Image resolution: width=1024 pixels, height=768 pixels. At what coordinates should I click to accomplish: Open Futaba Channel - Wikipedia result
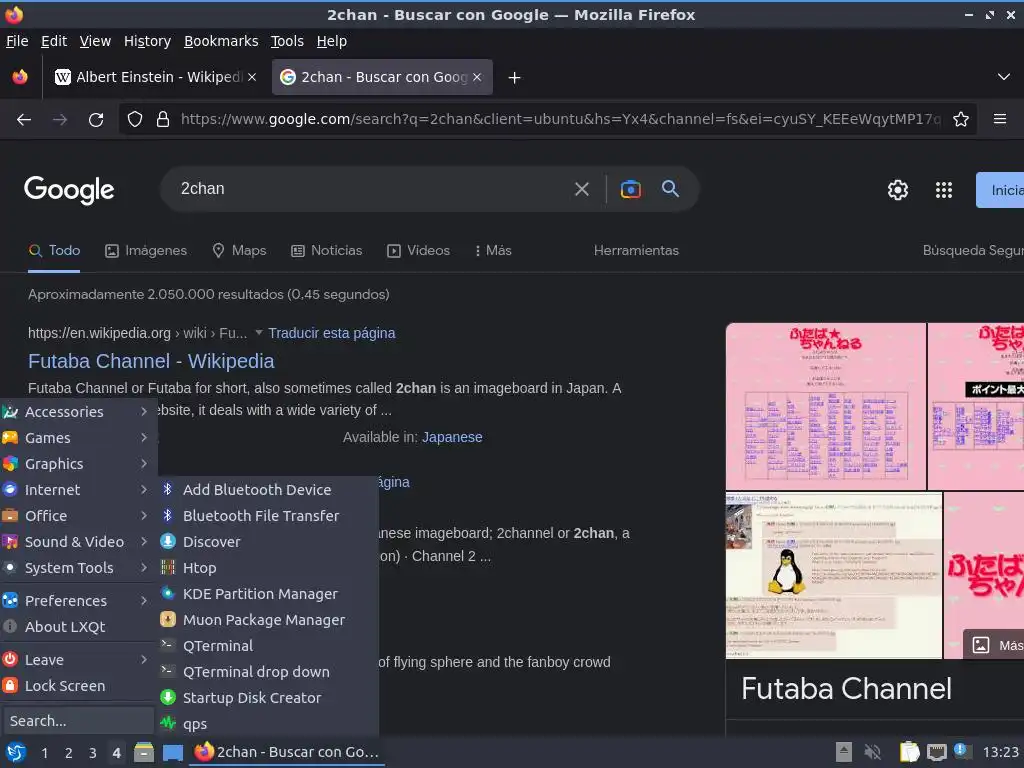point(151,362)
